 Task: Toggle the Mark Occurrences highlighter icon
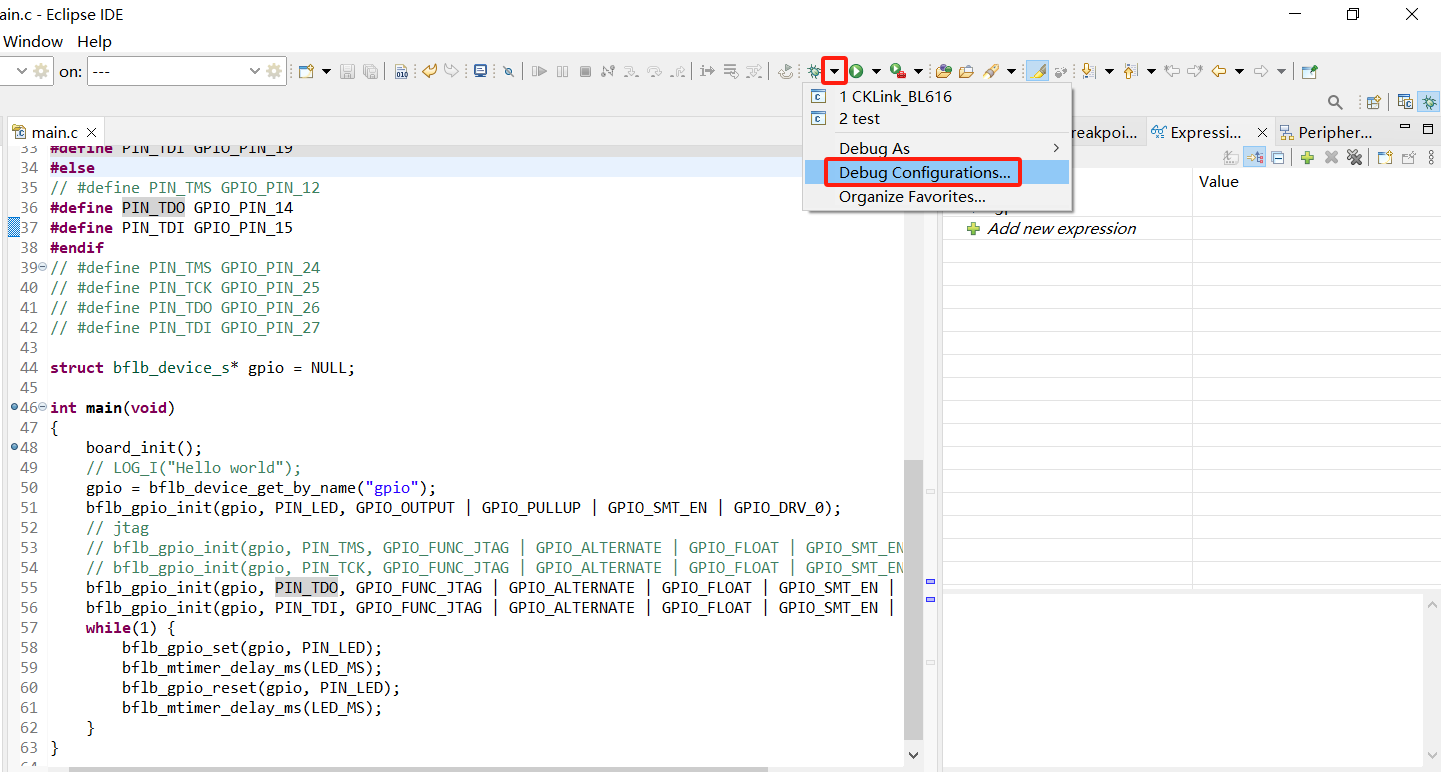1038,71
